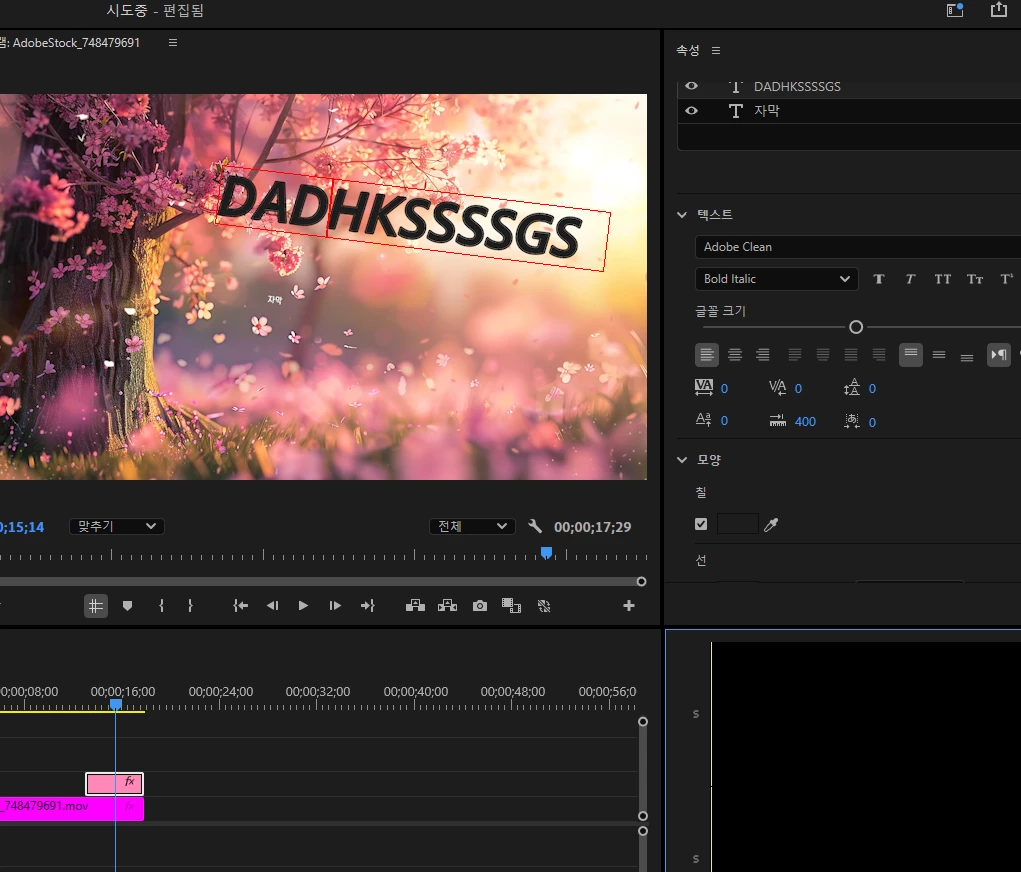
Task: Open the comparison view icon
Action: coord(511,606)
